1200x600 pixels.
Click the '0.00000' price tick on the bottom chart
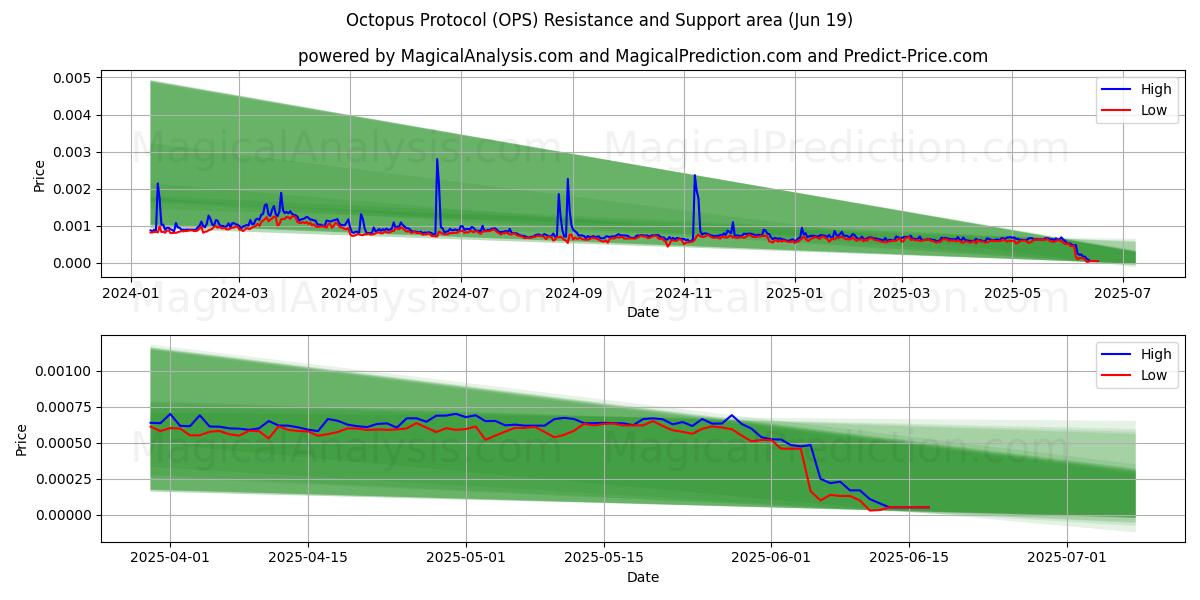[x=64, y=515]
